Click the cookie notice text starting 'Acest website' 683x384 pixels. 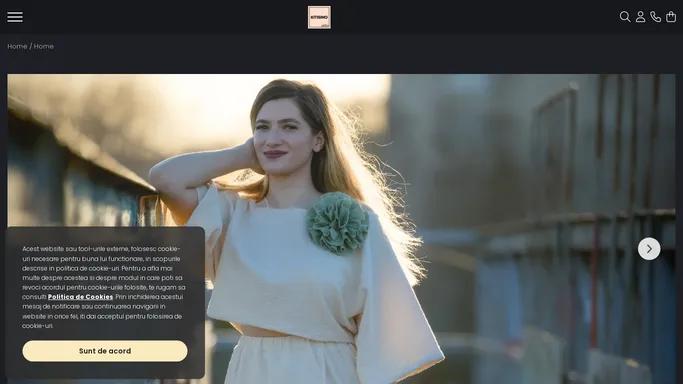click(104, 287)
